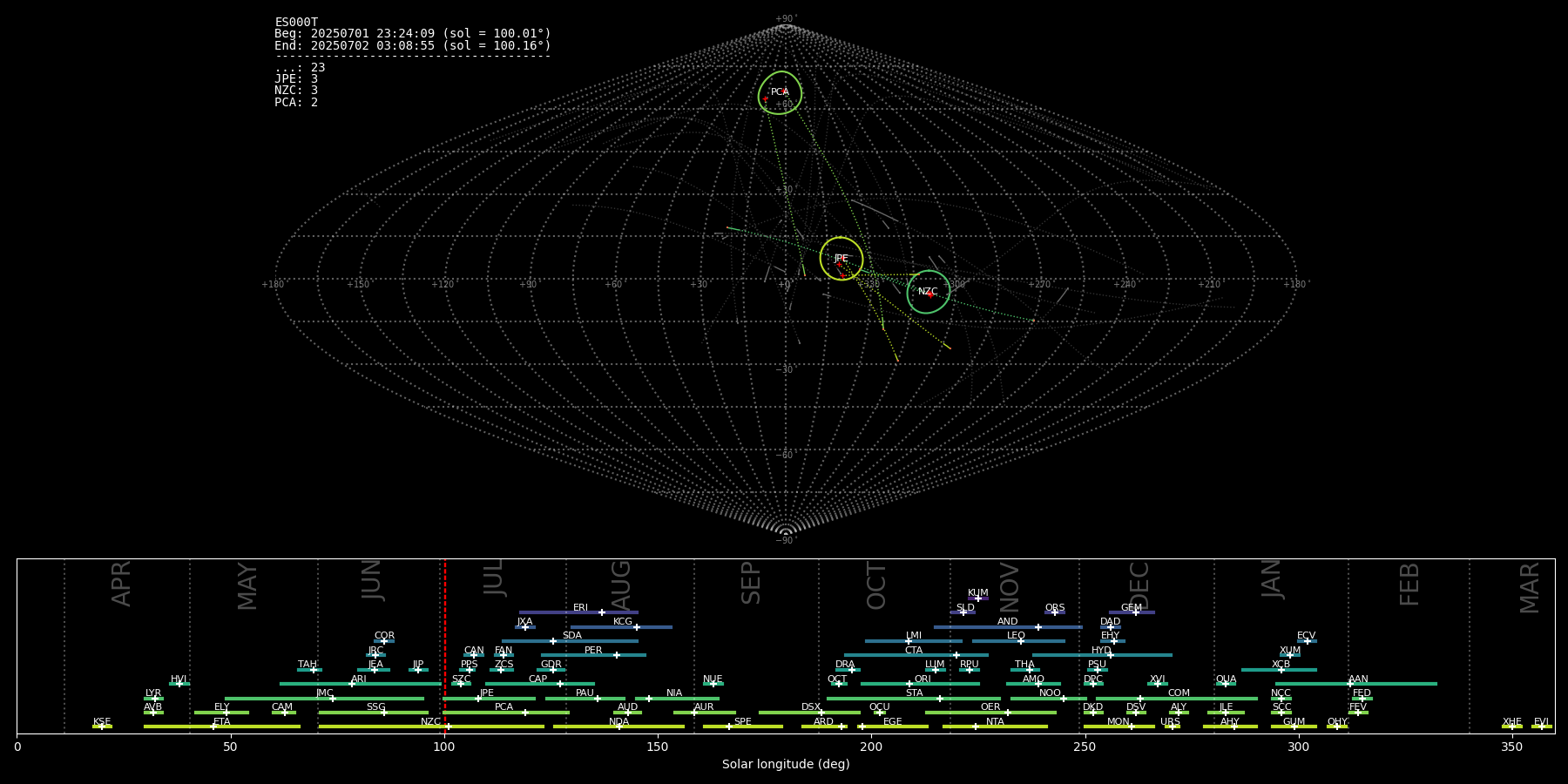Click the +90° label atop sky map
Image resolution: width=1568 pixels, height=784 pixels.
(786, 19)
